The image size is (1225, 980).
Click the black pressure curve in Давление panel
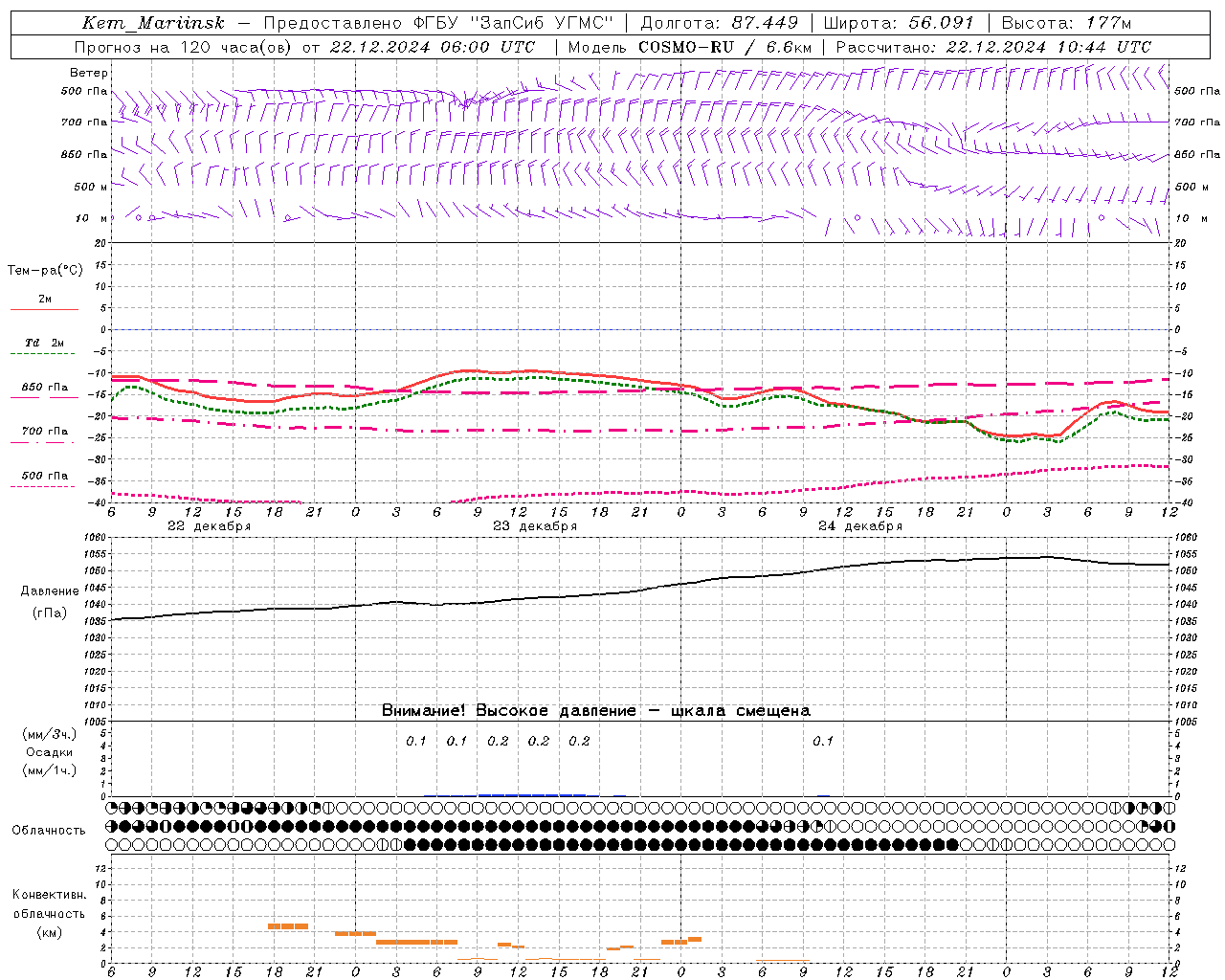639,589
